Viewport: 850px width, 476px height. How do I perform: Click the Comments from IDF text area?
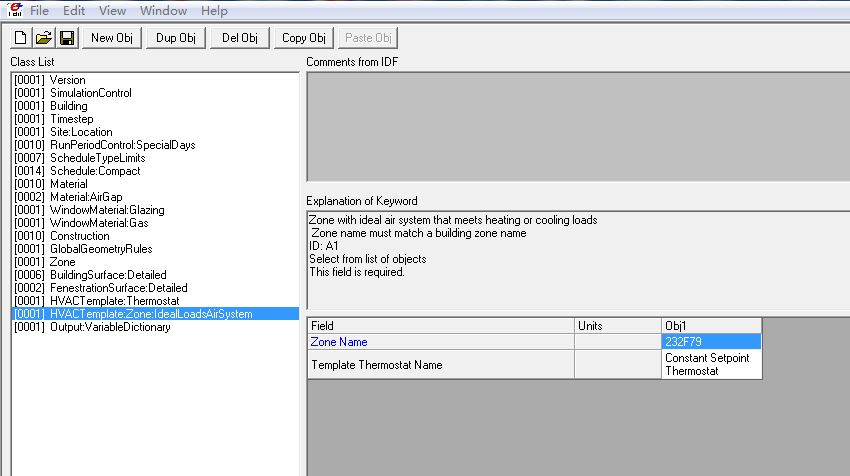point(577,126)
